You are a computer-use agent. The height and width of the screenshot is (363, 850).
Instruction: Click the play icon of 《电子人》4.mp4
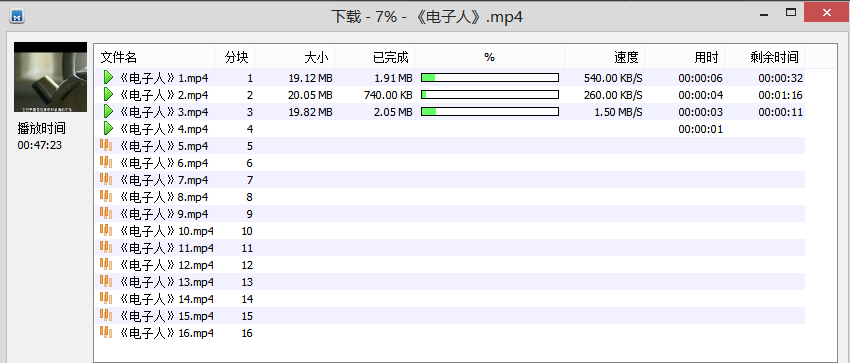coord(108,129)
